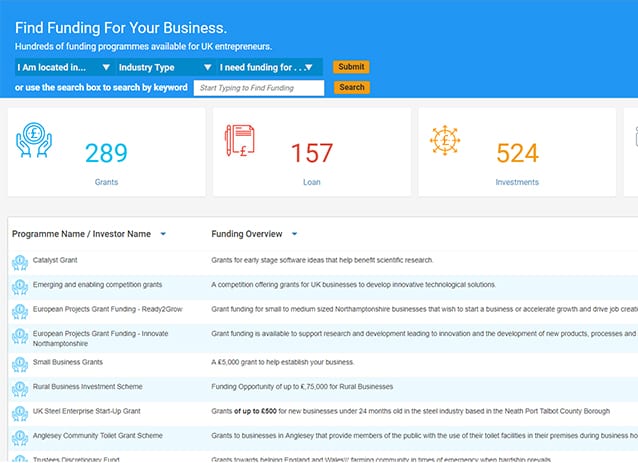Click the Funding Overview sort arrow
The height and width of the screenshot is (463, 638).
294,234
